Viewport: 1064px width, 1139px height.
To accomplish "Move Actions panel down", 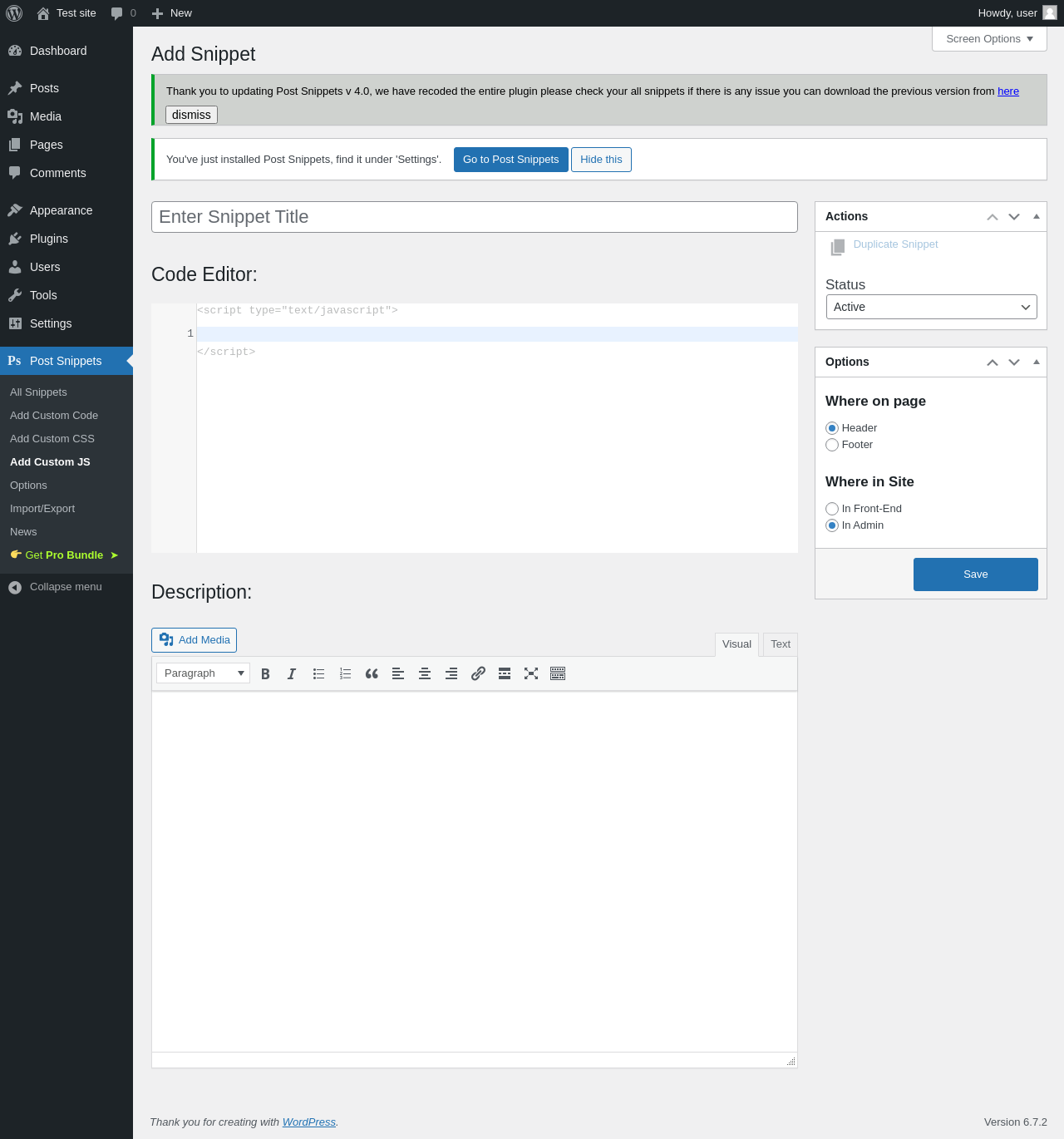I will pos(1014,217).
